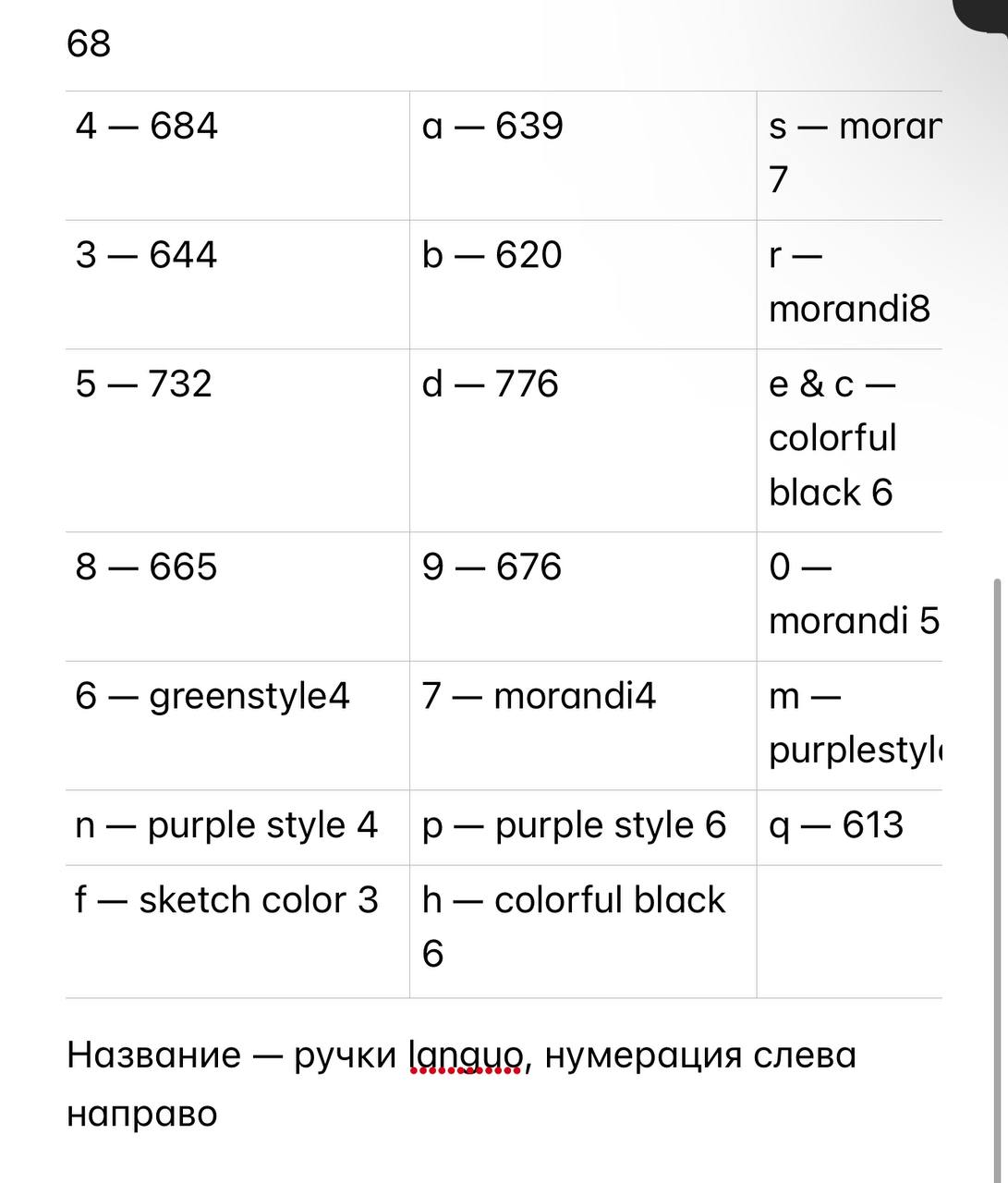Click the cell '4 — 684'
The width and height of the screenshot is (1008, 1183).
pyautogui.click(x=237, y=155)
